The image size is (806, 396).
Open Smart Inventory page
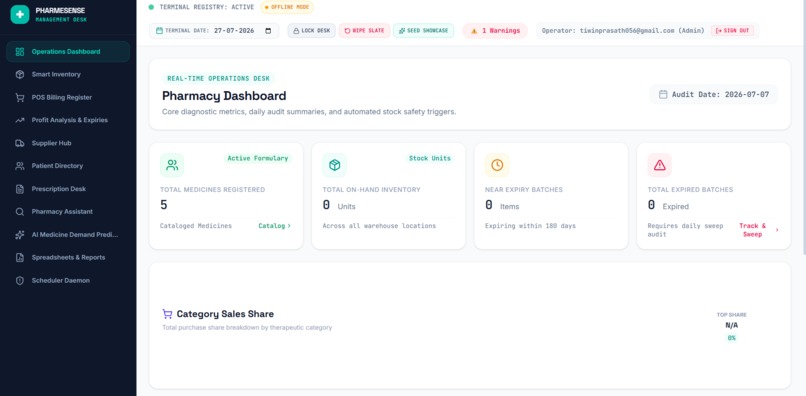[68, 75]
